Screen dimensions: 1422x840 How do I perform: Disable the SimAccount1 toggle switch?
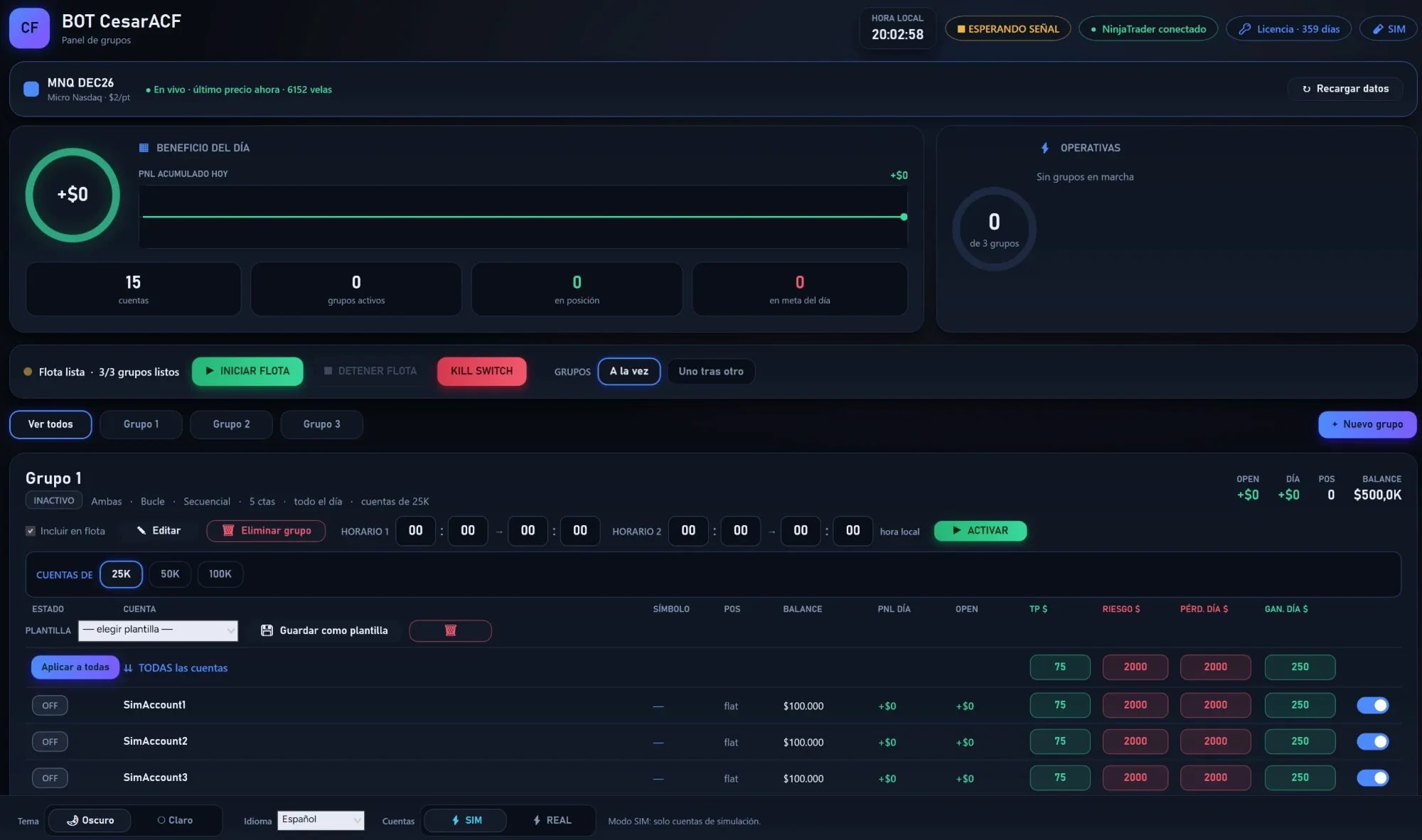[1372, 705]
